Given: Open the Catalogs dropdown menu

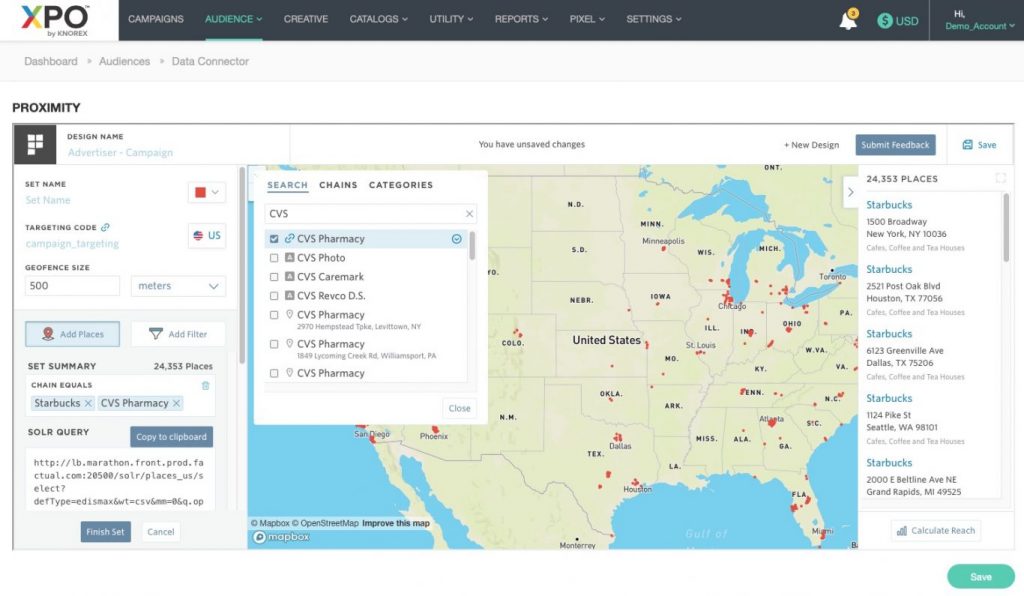Looking at the screenshot, I should pyautogui.click(x=378, y=20).
